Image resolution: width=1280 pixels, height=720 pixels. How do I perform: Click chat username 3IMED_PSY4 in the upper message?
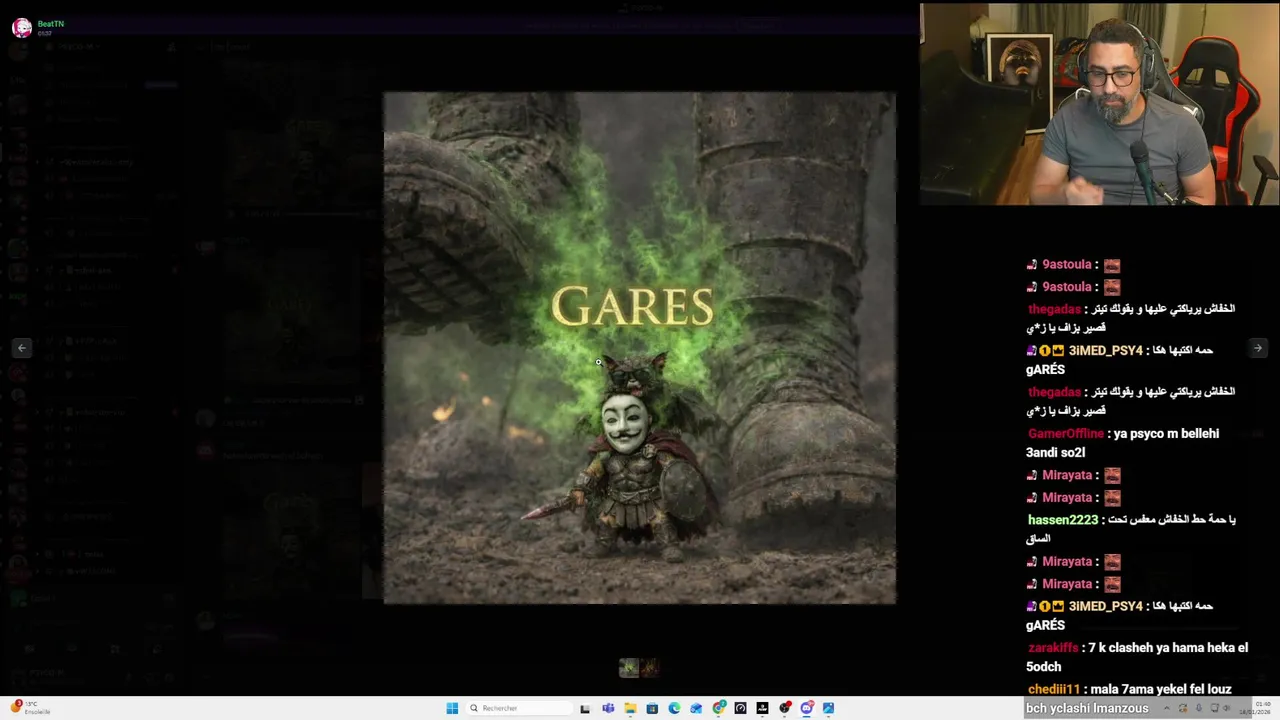(1105, 351)
